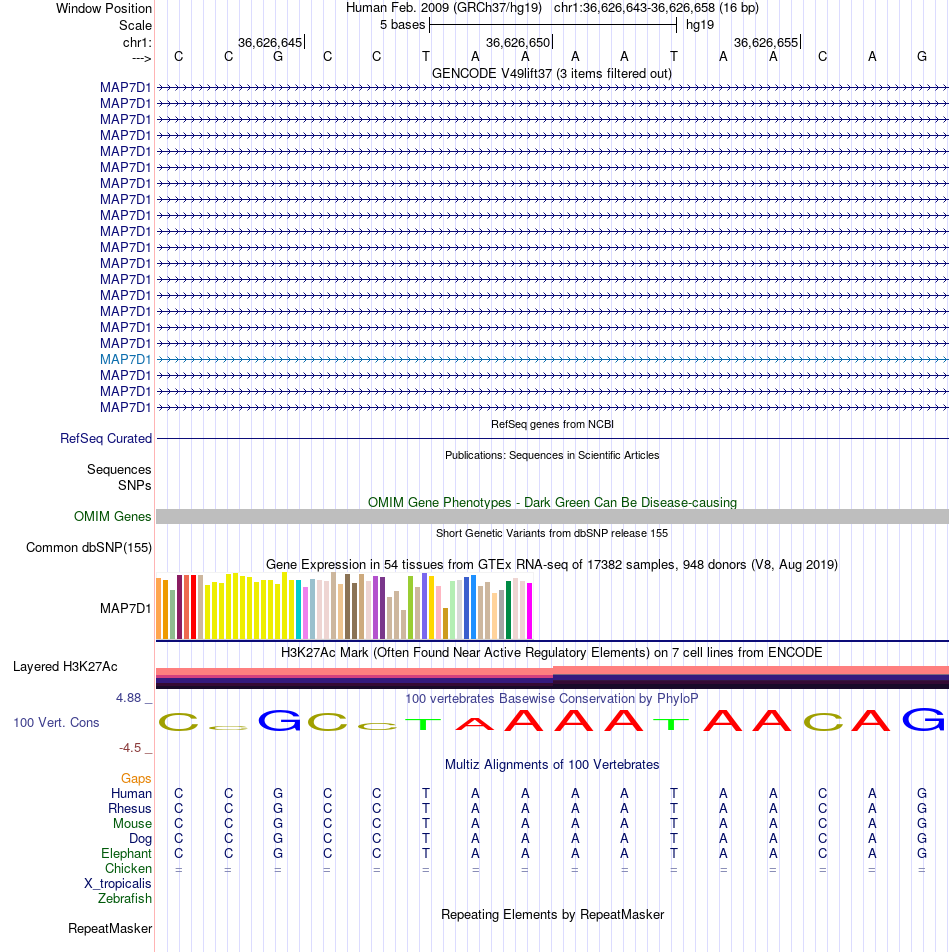Click the Scale label
This screenshot has width=950, height=952.
(x=135, y=26)
